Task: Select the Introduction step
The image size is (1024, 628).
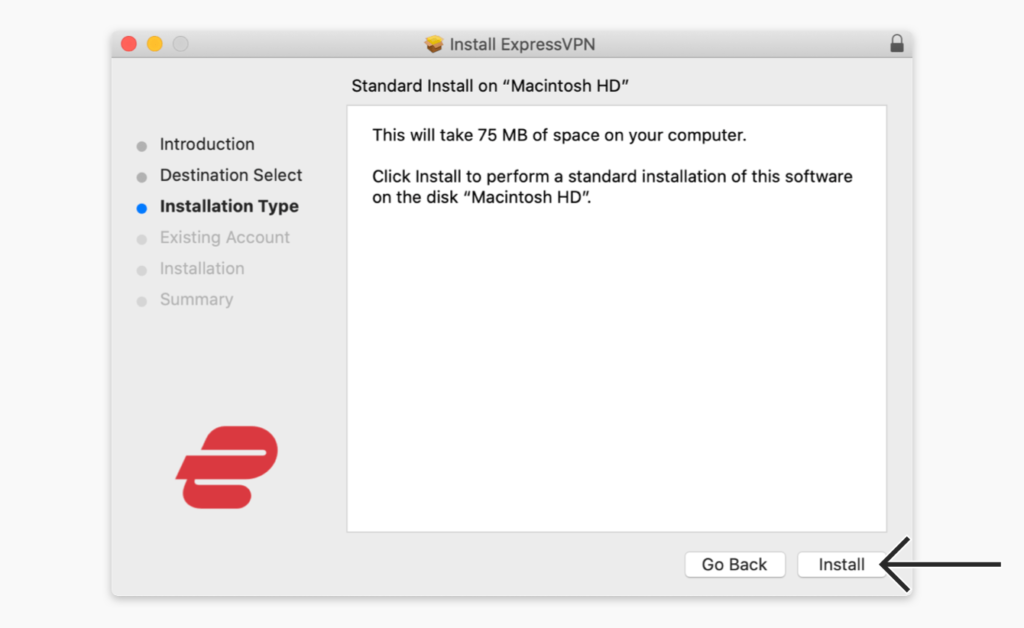Action: (x=207, y=144)
